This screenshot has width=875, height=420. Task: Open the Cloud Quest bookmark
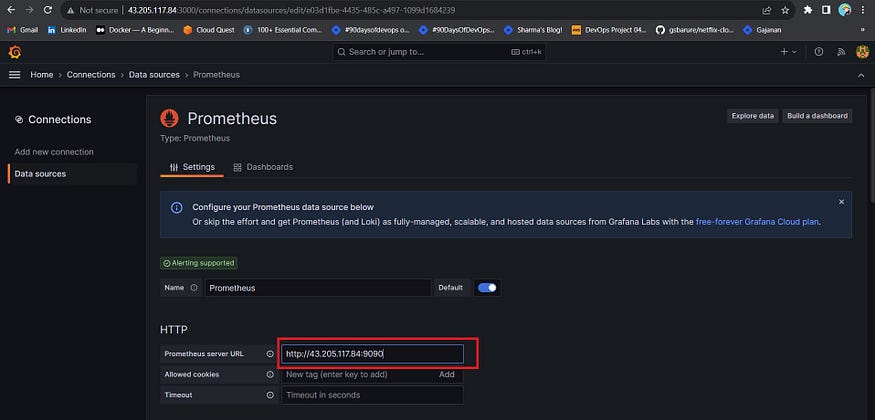pos(209,30)
